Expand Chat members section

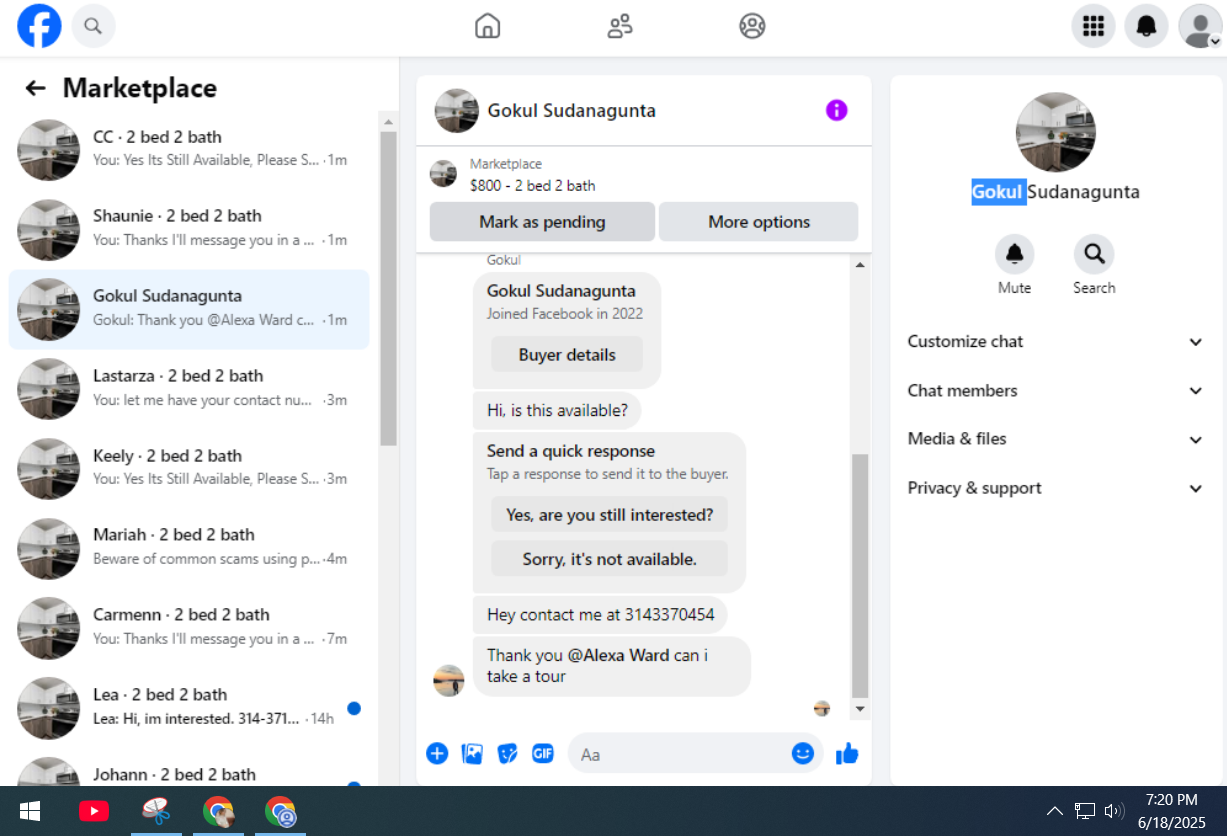(x=1056, y=391)
